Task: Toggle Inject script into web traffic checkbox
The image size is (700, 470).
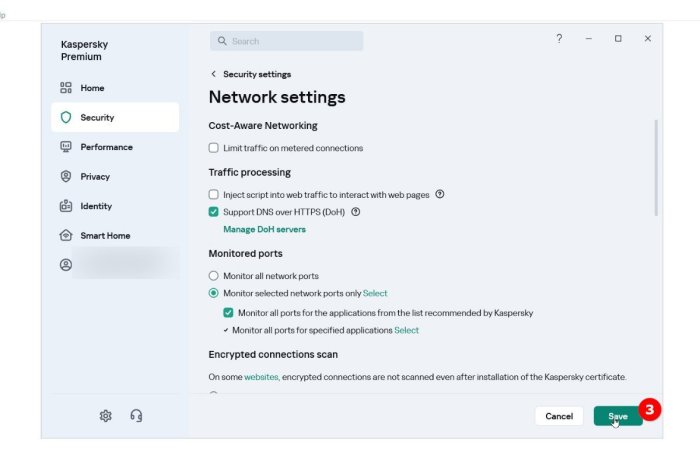Action: point(213,195)
